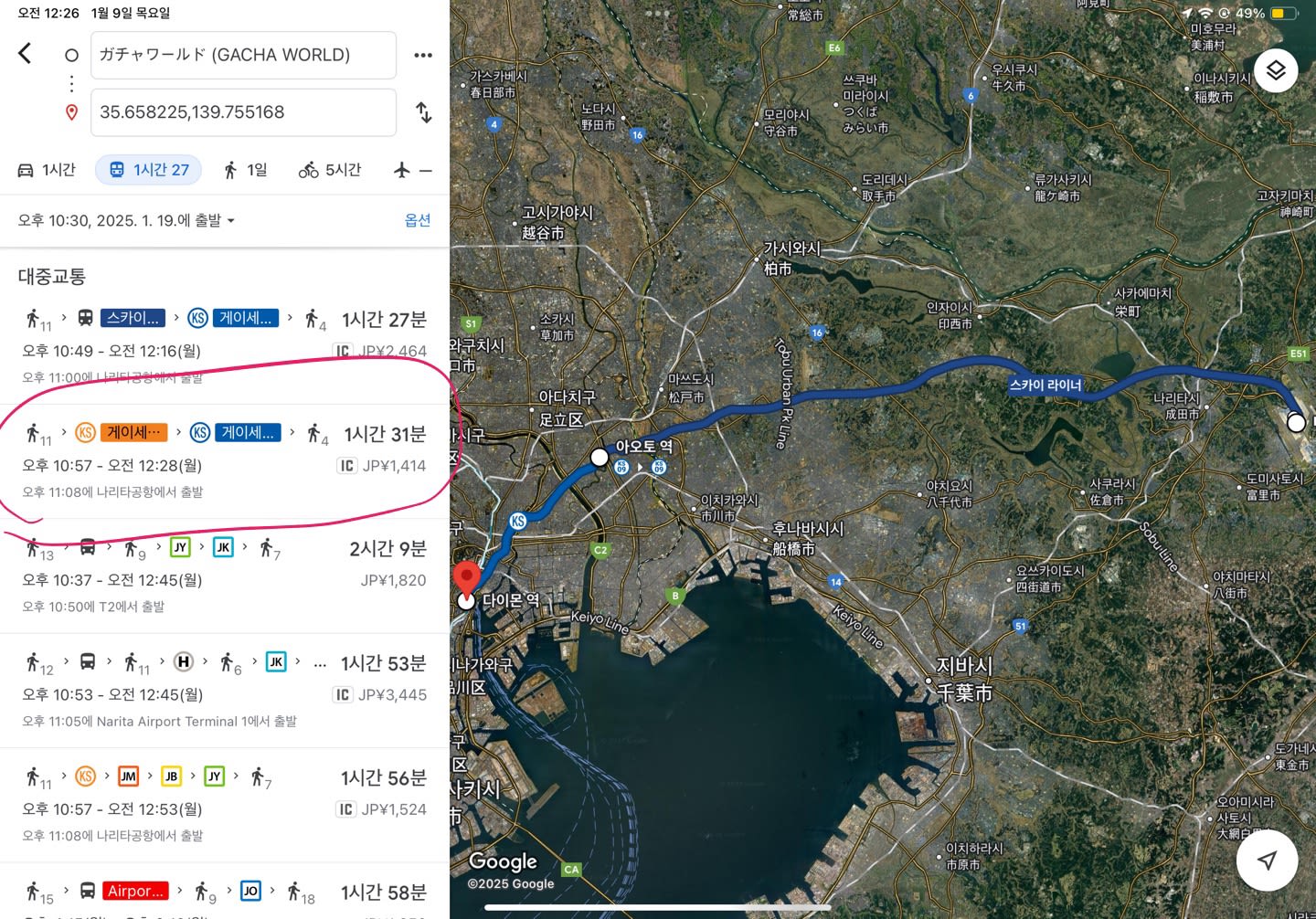1316x919 pixels.
Task: Tap the my-location arrow button on map
Action: 1267,861
